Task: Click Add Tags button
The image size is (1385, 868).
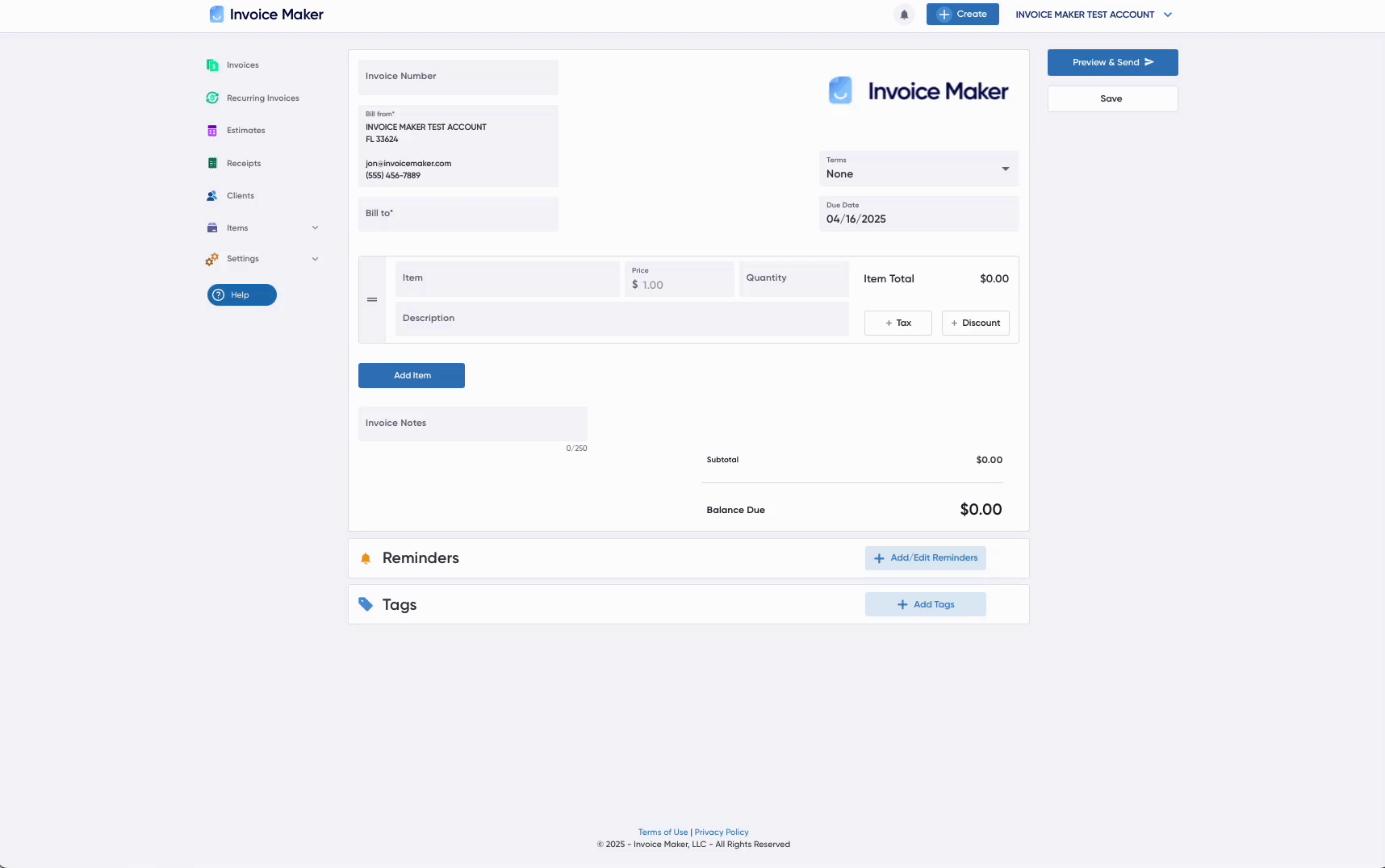Action: point(925,604)
